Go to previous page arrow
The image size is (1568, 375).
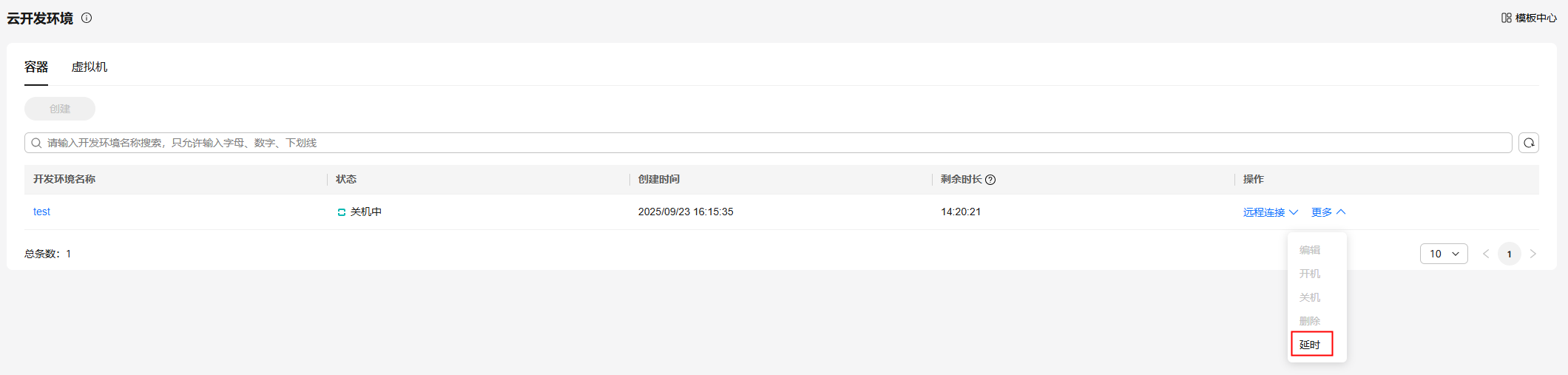(x=1486, y=254)
